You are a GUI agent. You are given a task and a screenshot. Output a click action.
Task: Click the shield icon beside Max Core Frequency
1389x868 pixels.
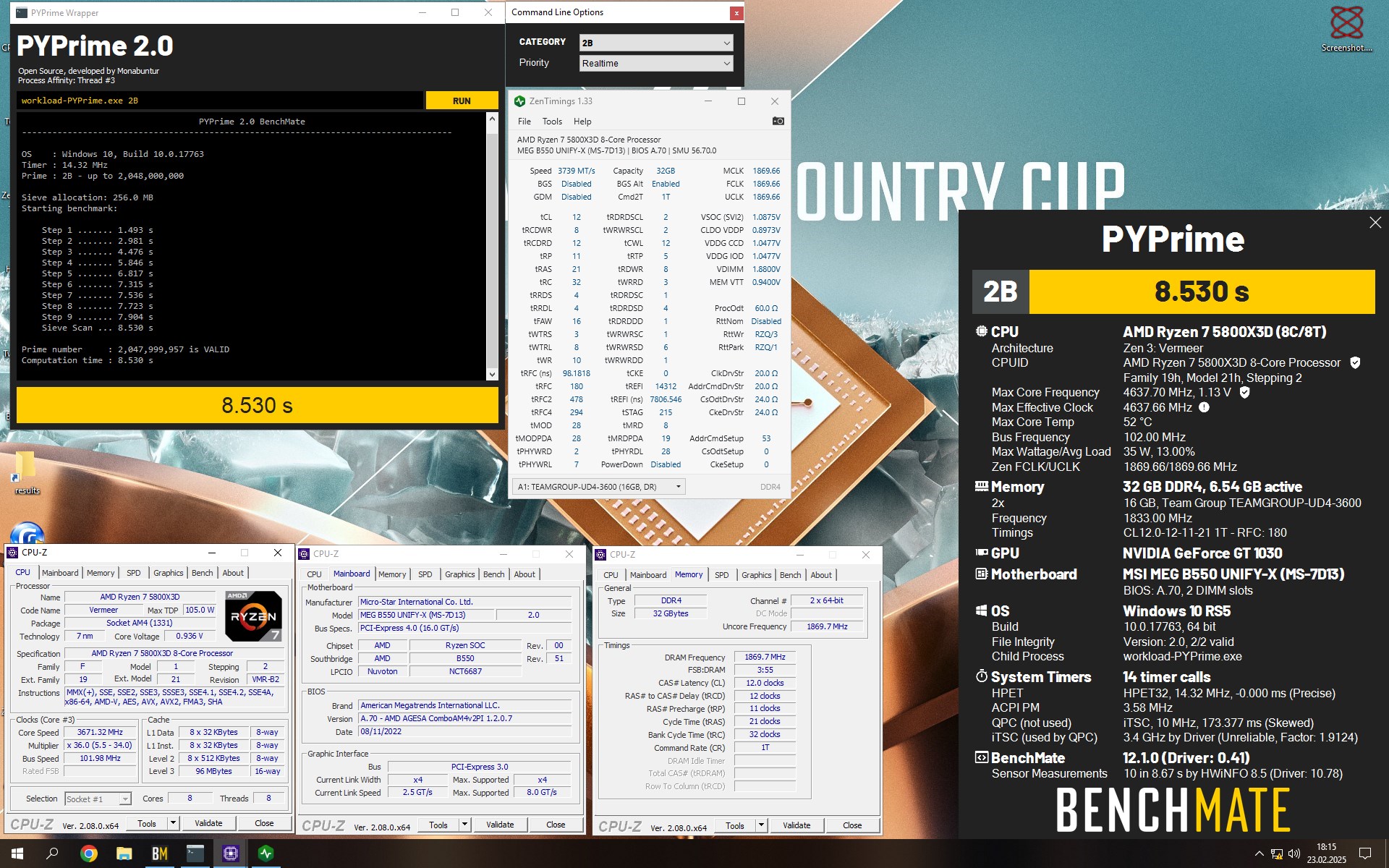click(x=1244, y=392)
